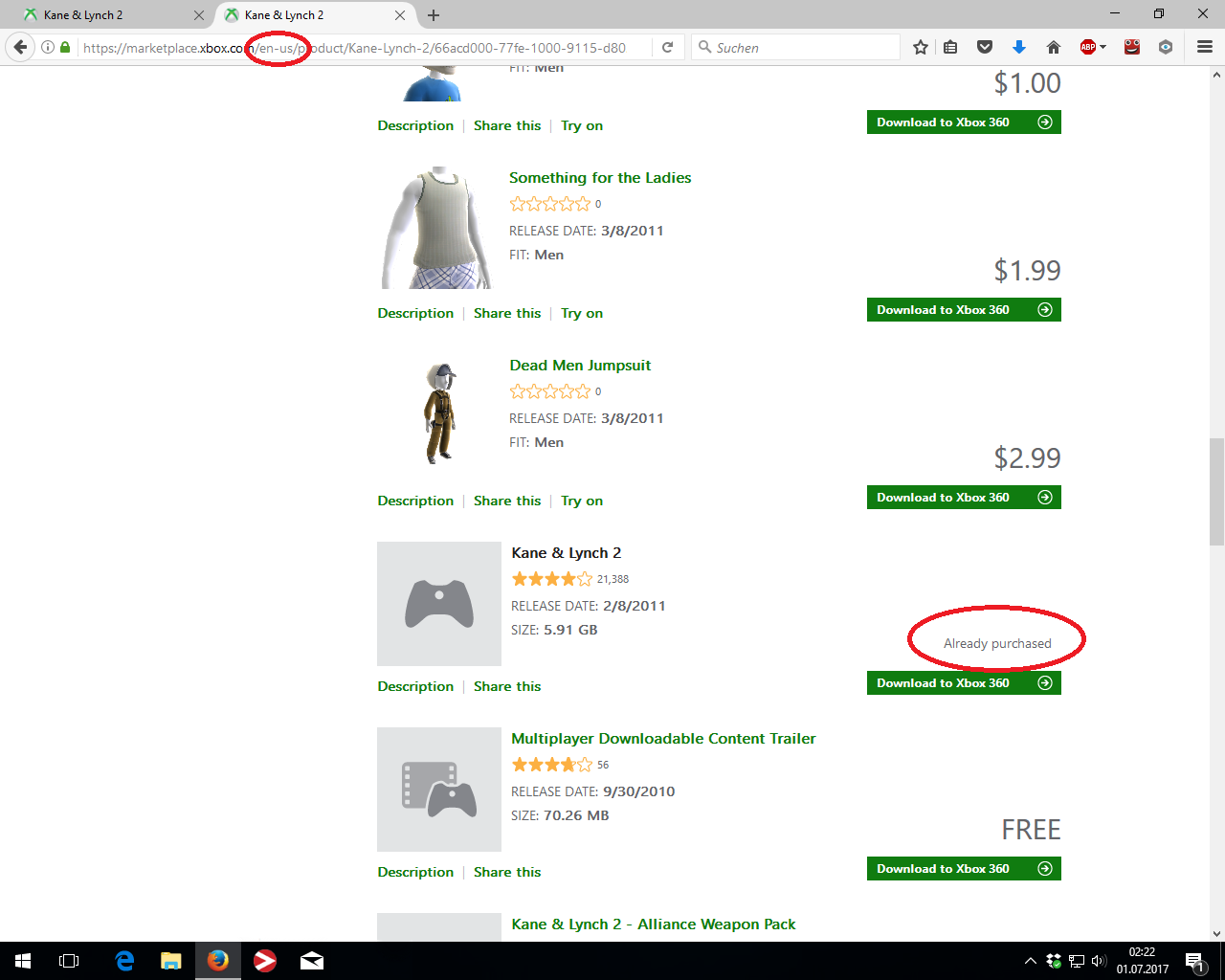This screenshot has width=1225, height=980.
Task: Click the page vertical scrollbar thumb
Action: (1216, 491)
